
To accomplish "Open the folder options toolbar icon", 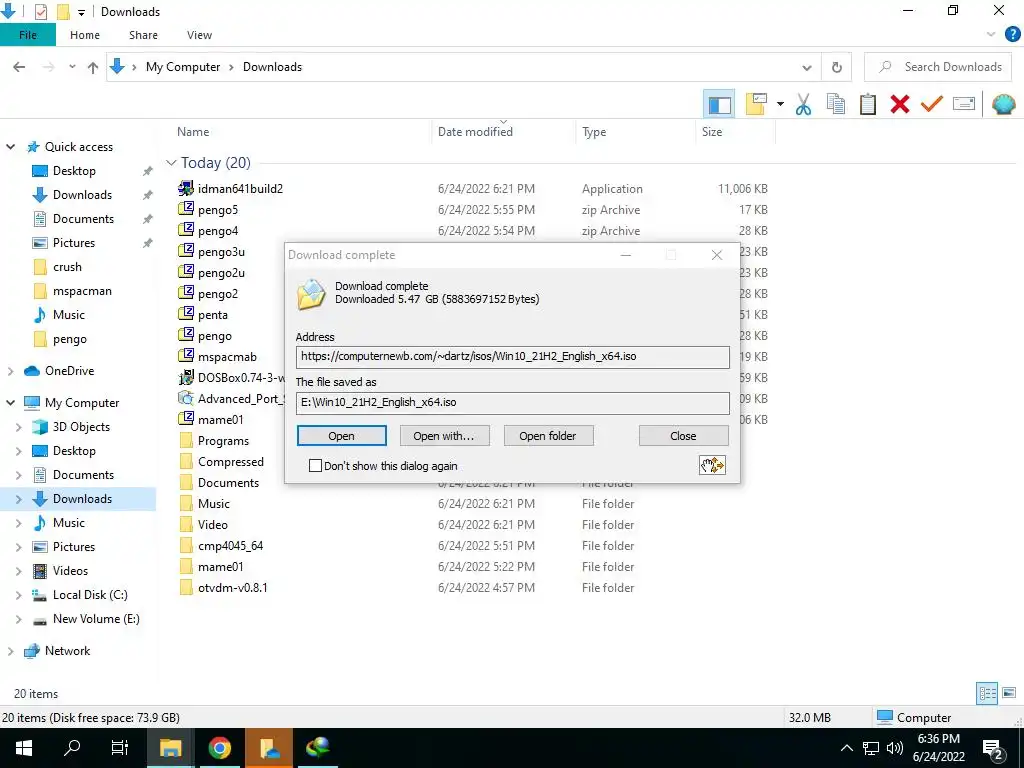I will [756, 104].
